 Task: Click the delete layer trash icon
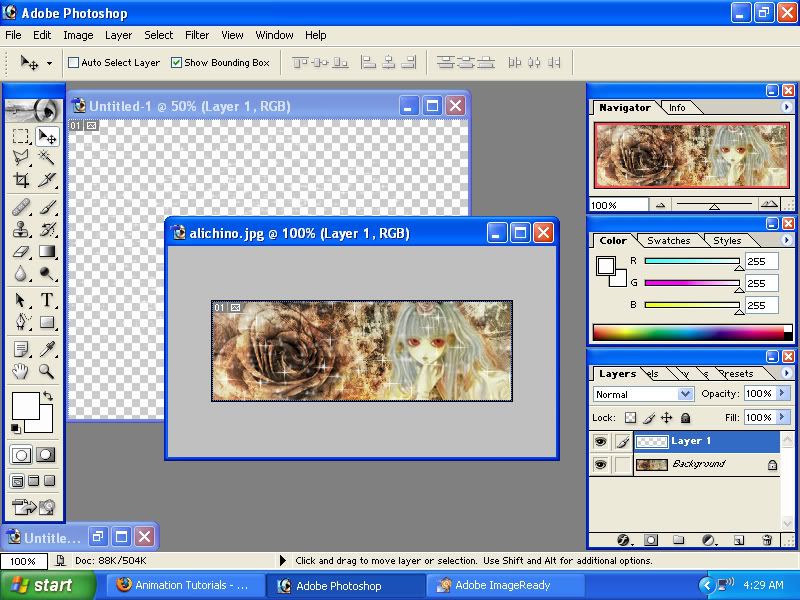pyautogui.click(x=766, y=540)
